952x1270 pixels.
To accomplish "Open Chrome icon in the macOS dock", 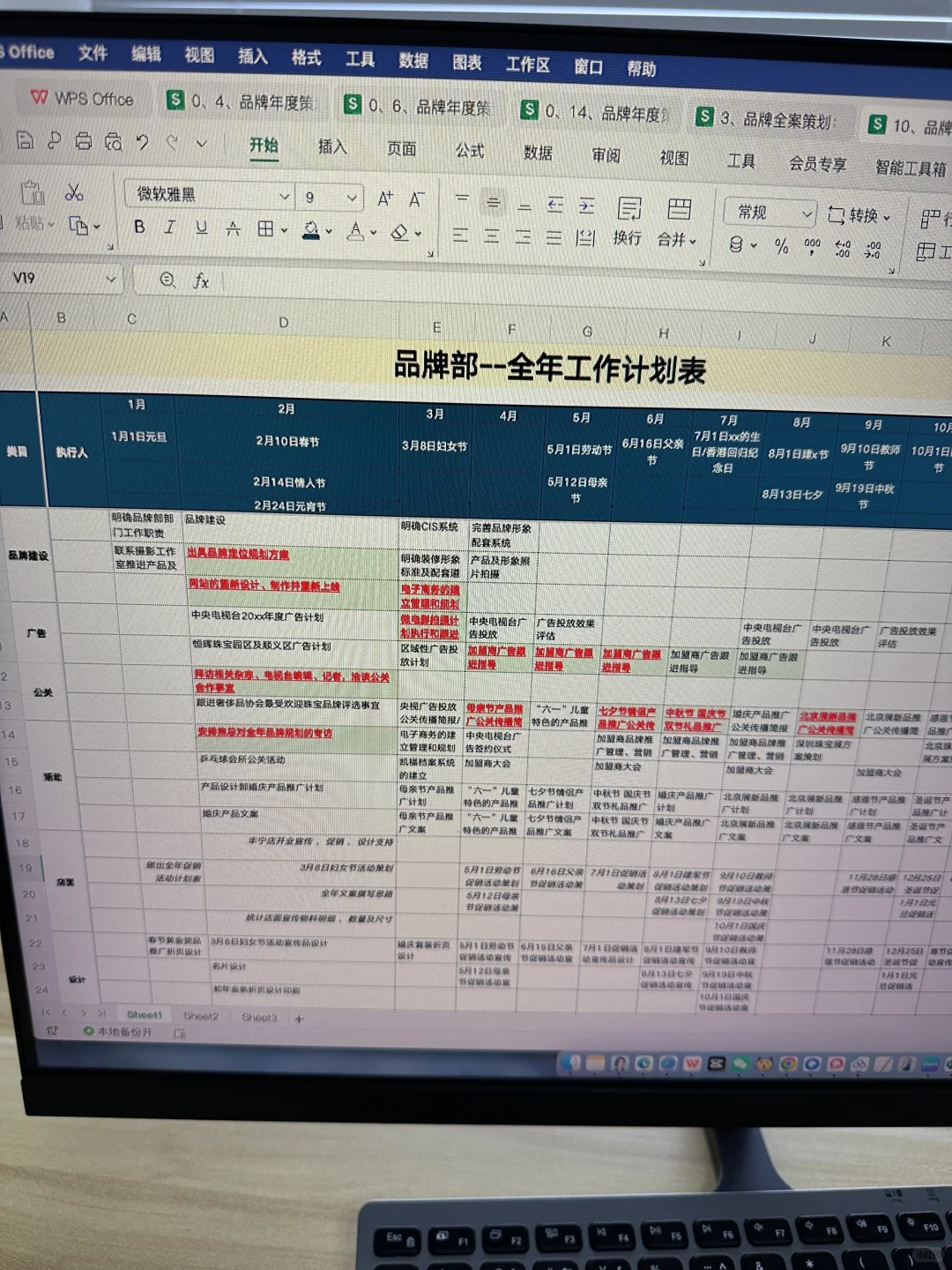I will [x=788, y=1064].
